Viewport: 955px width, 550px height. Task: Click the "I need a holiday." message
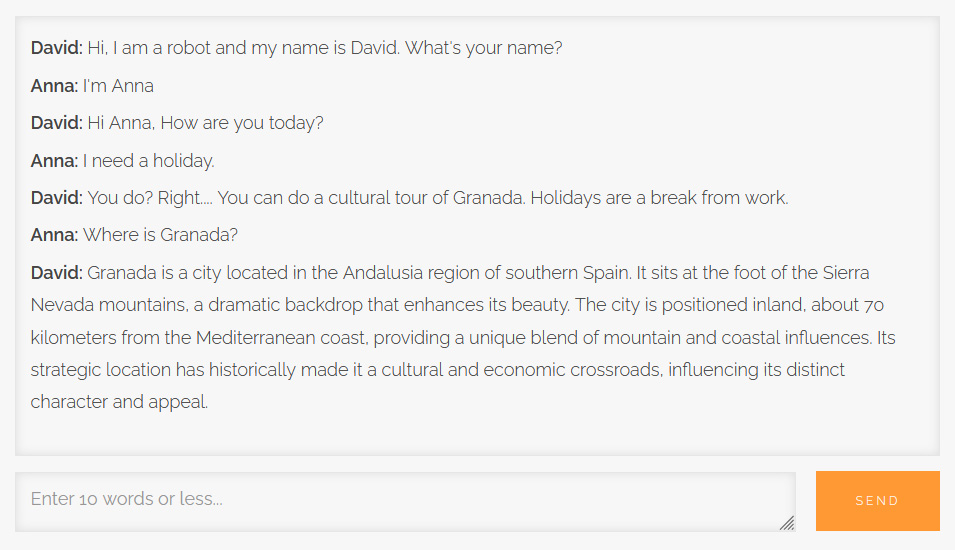pyautogui.click(x=148, y=161)
